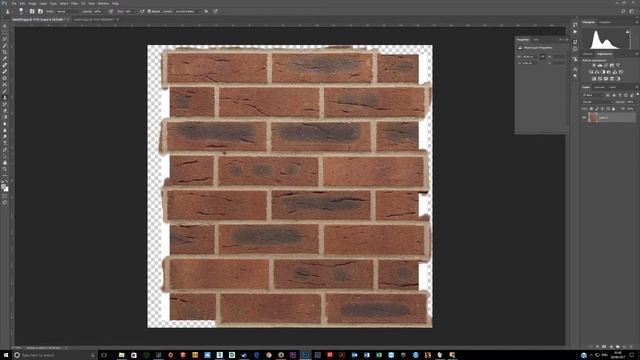Toggle Quick Mask mode
Viewport: 640px width, 360px height.
4,196
